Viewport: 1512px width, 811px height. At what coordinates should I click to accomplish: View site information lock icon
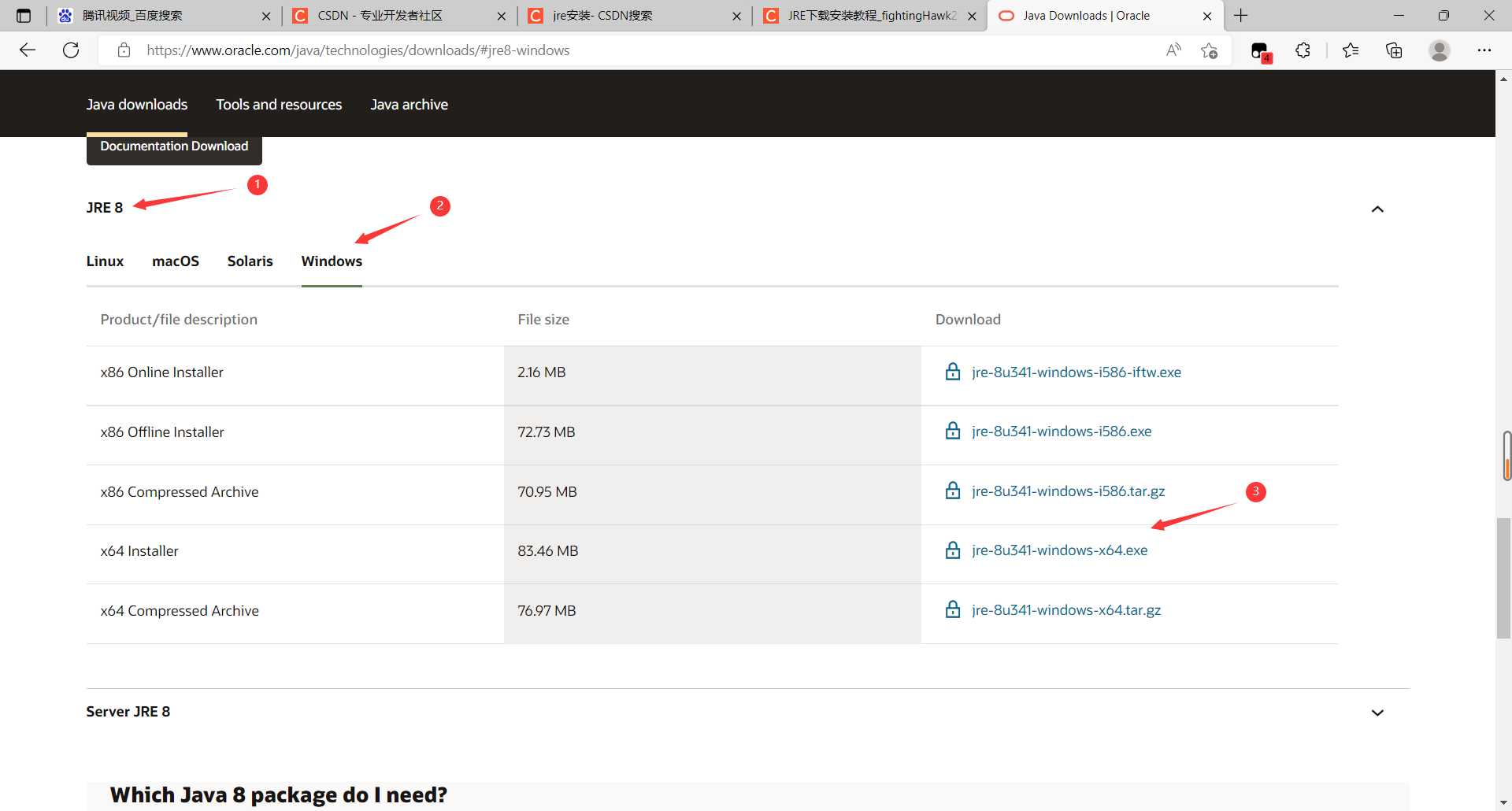click(124, 50)
